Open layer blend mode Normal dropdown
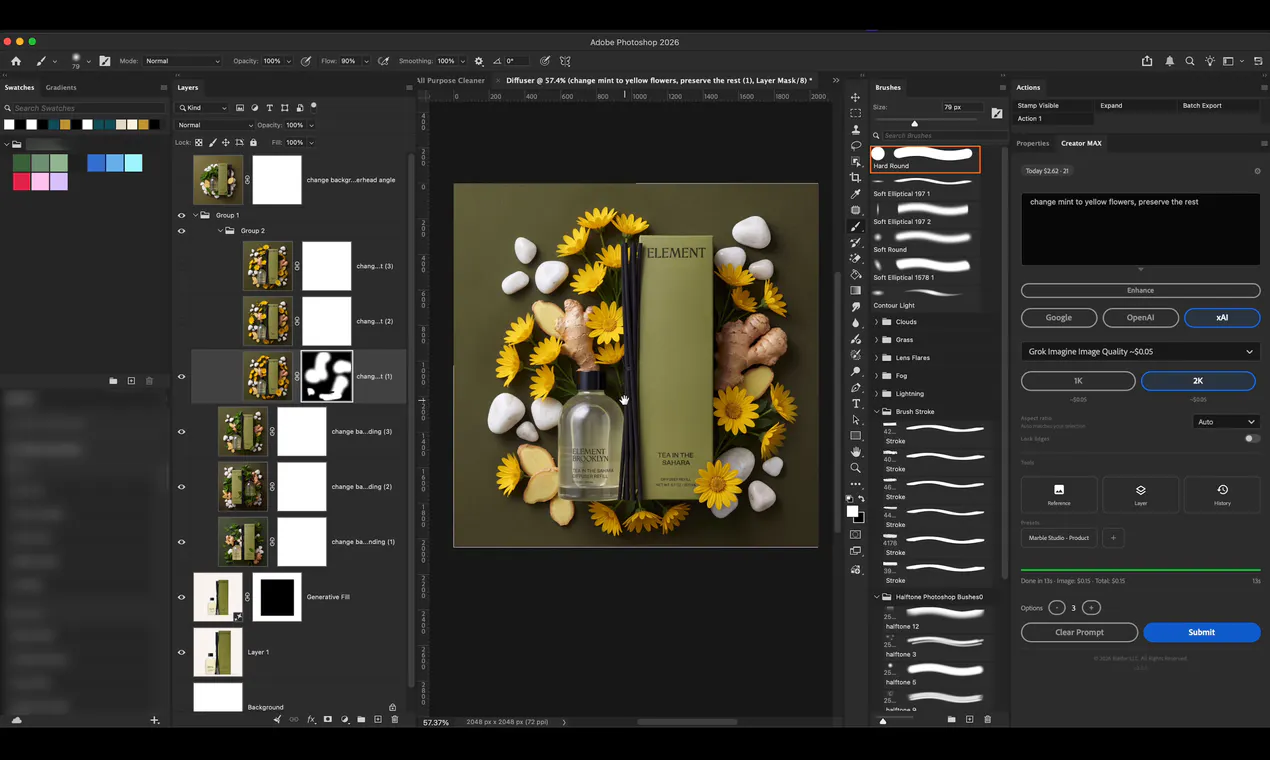 (x=214, y=125)
